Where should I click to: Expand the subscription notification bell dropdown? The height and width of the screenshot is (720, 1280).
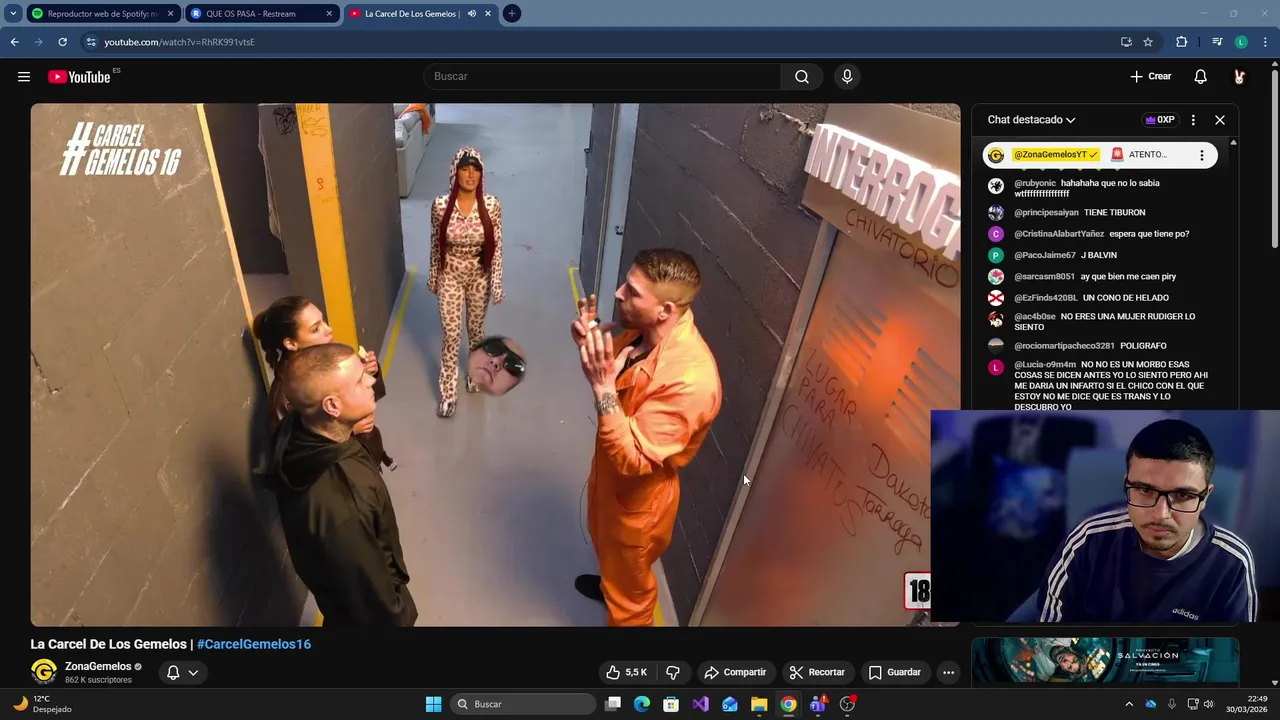pos(182,672)
